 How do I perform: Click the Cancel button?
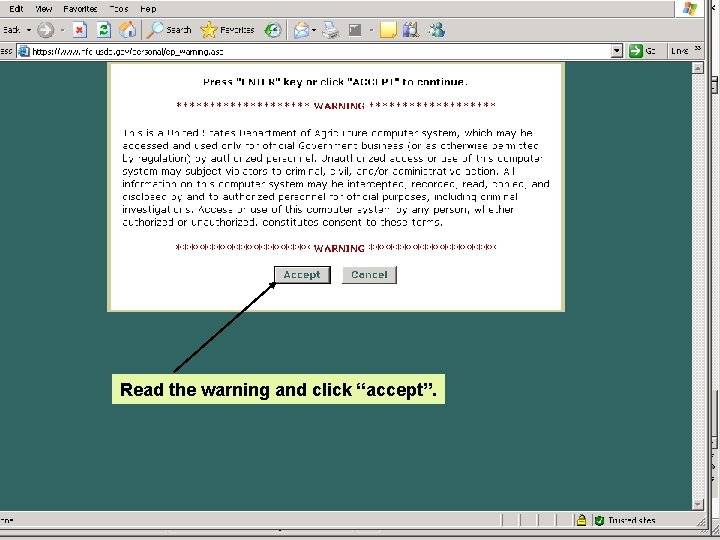coord(369,275)
